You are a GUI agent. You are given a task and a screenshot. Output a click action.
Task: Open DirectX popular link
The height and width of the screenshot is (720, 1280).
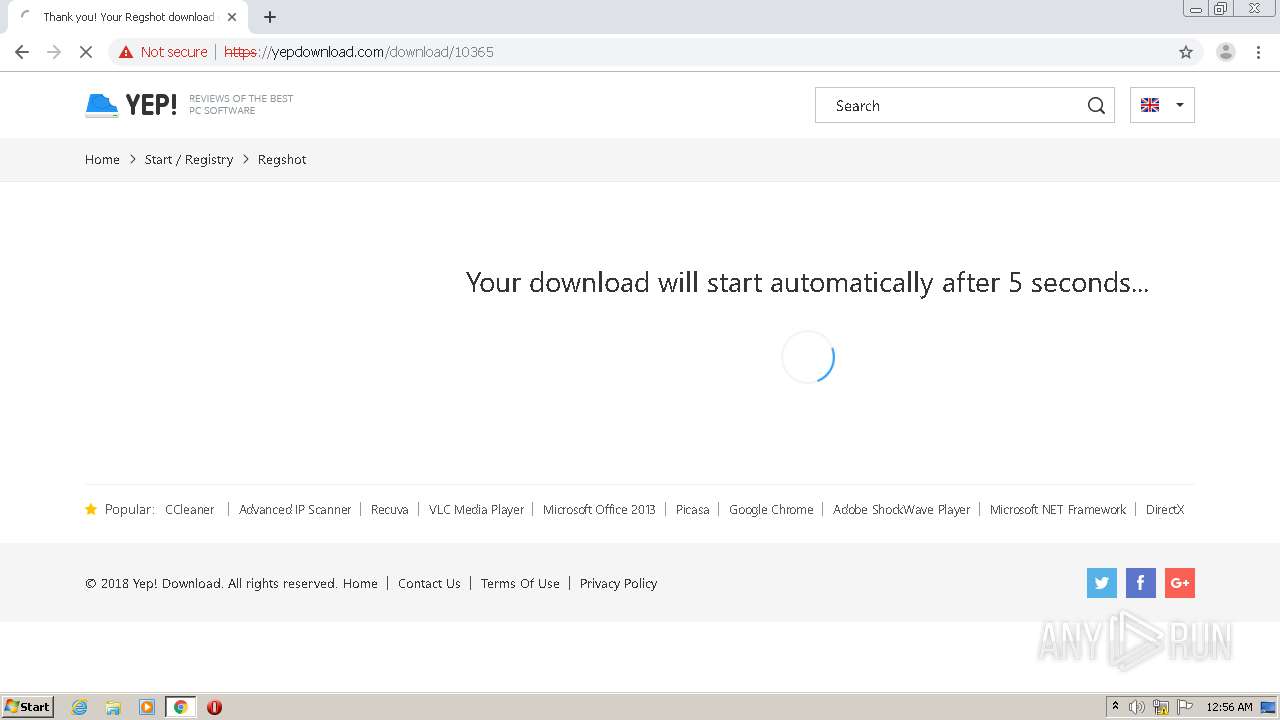[x=1165, y=509]
